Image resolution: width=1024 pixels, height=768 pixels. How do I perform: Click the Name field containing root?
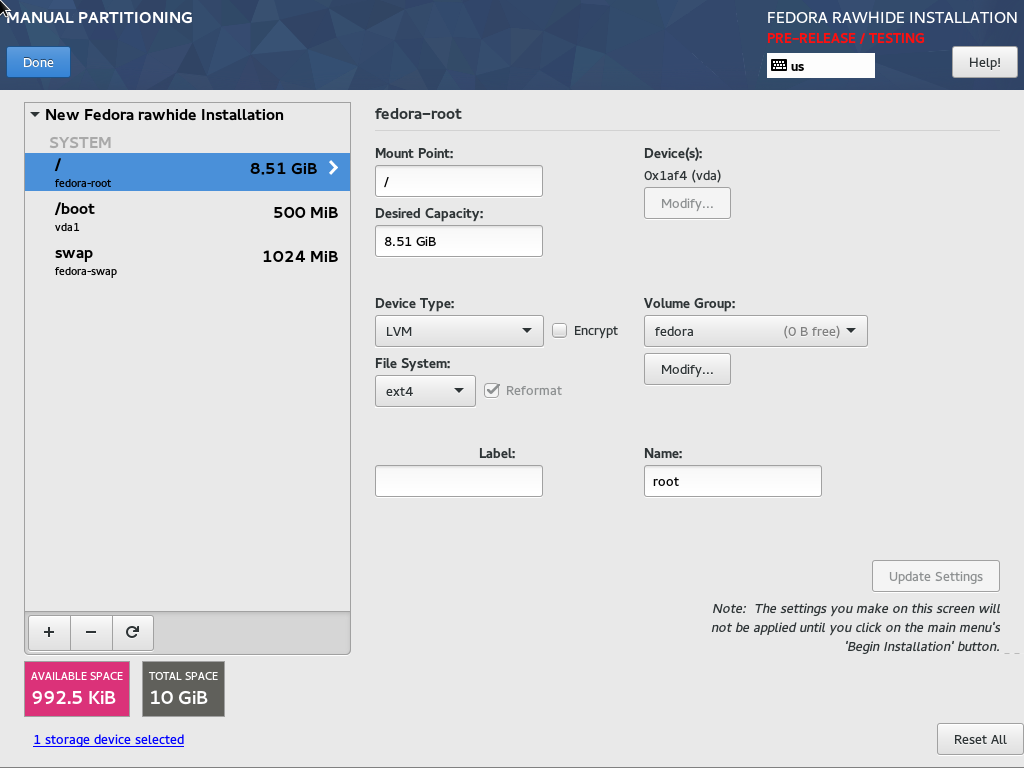[733, 481]
